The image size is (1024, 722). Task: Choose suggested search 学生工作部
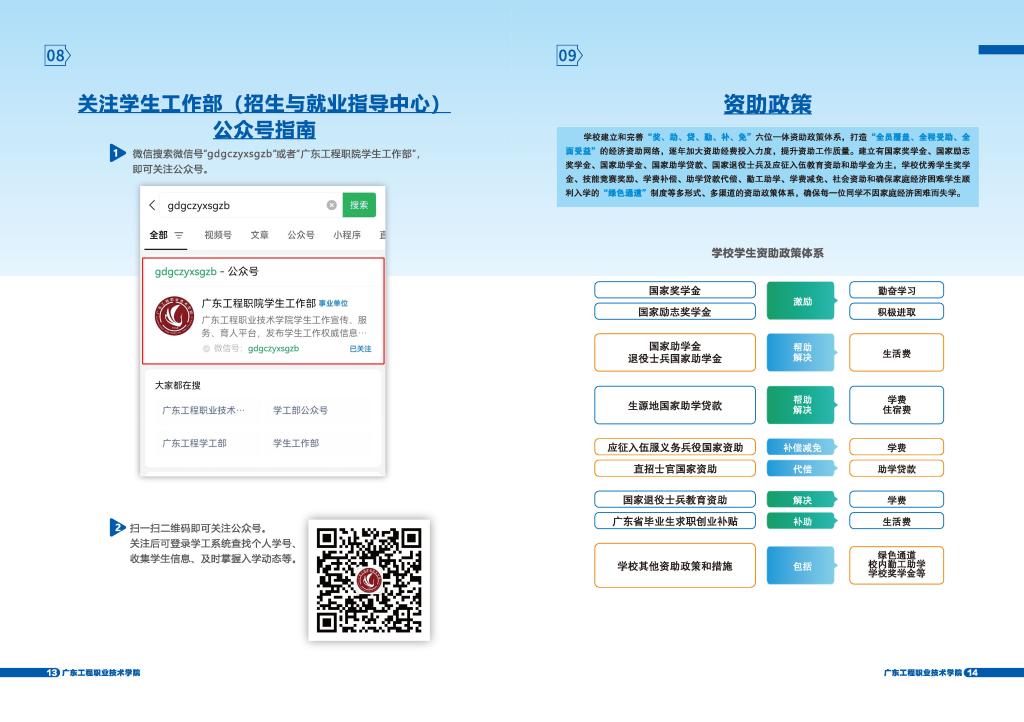click(x=296, y=442)
